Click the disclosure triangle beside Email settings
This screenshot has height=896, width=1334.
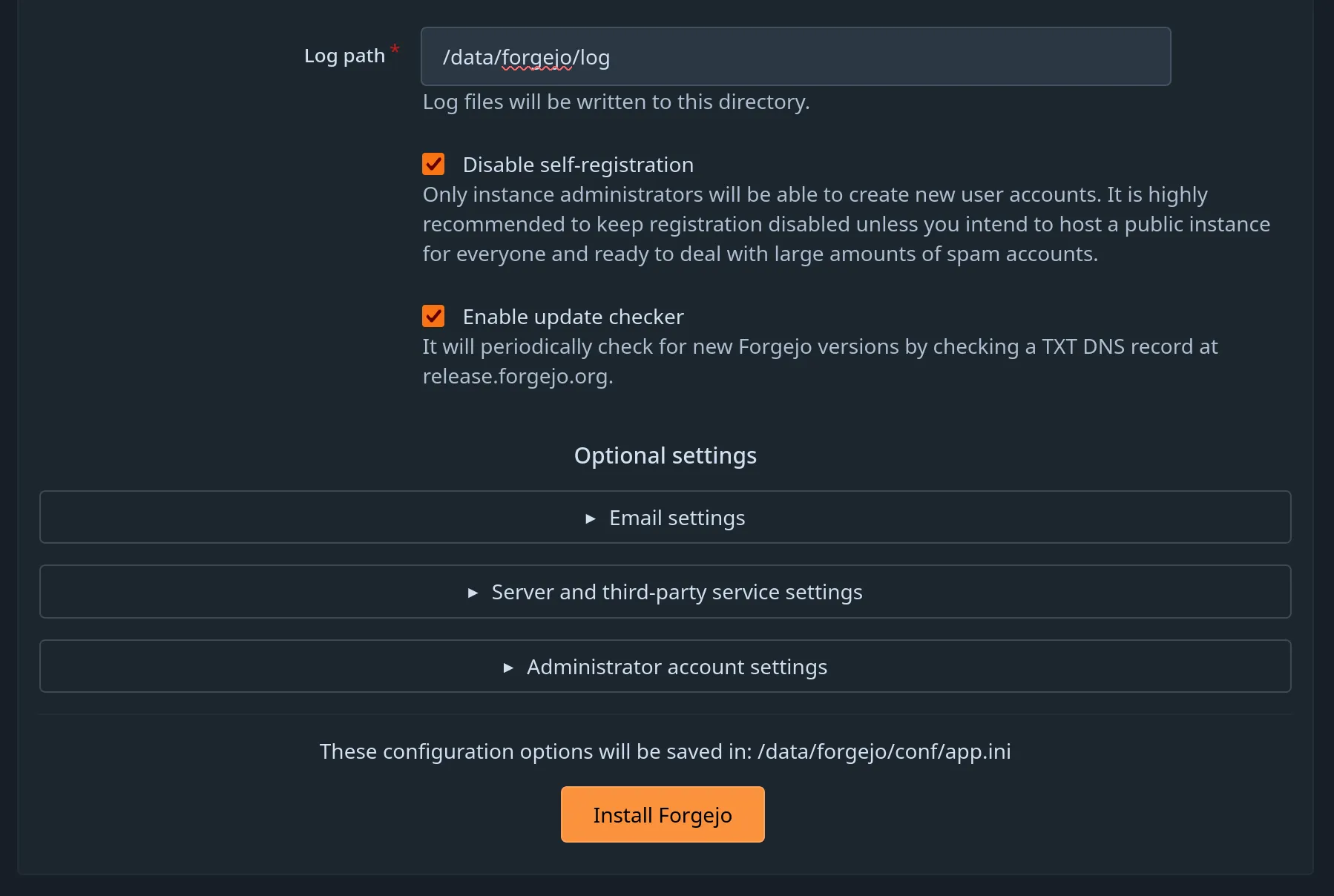pyautogui.click(x=591, y=518)
